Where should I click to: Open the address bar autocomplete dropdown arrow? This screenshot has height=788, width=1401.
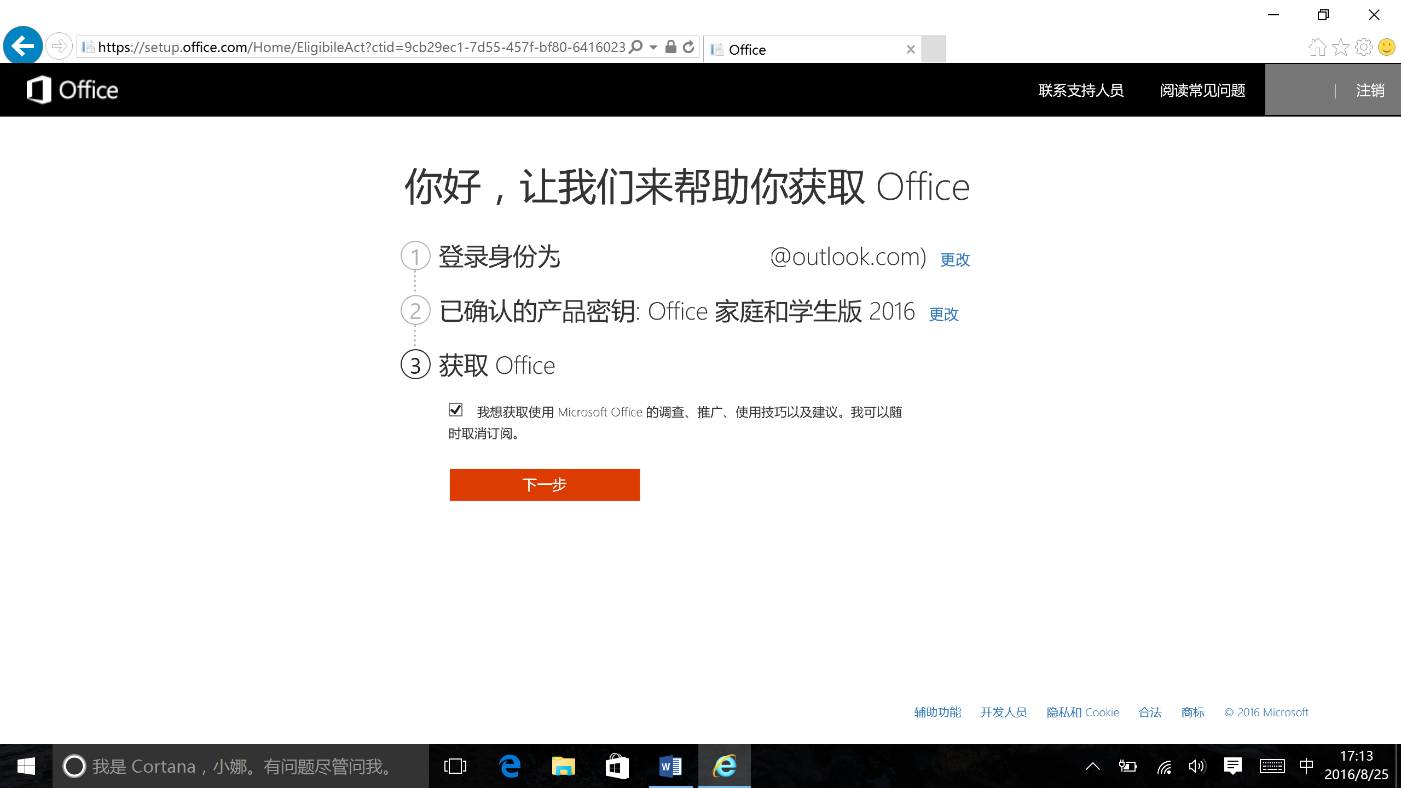(653, 47)
